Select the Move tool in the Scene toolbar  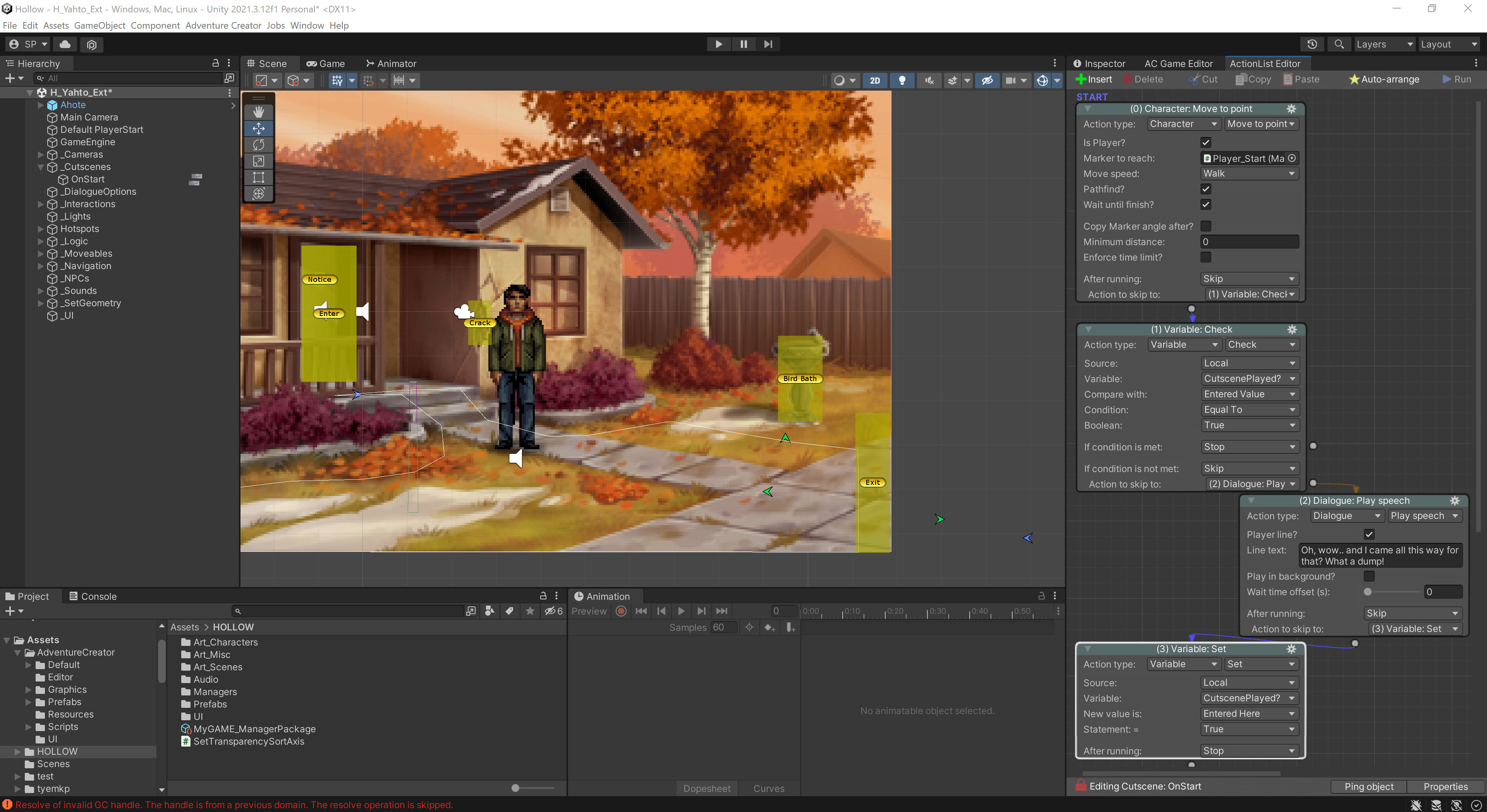pos(258,128)
